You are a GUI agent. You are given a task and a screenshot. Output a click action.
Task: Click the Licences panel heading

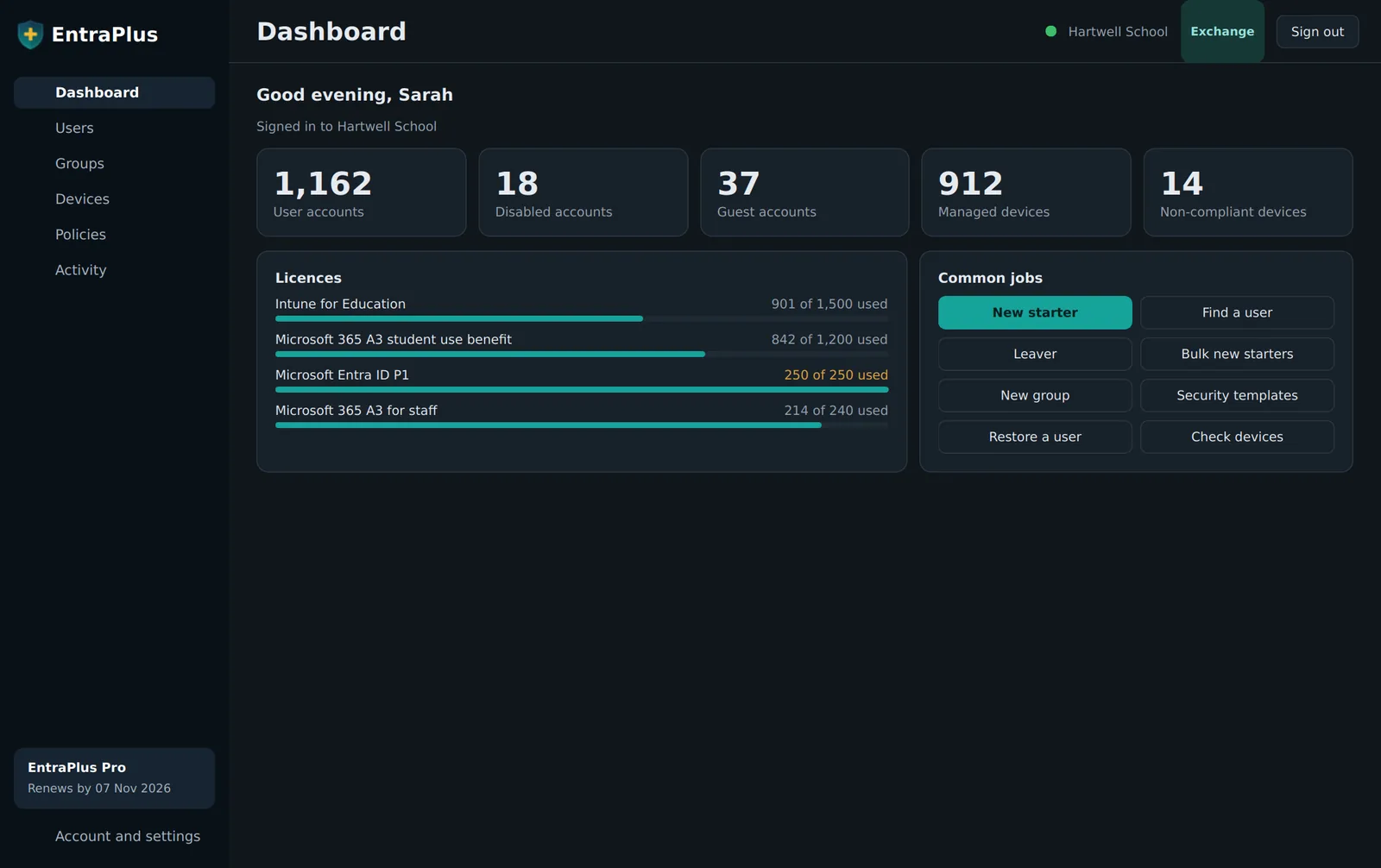click(308, 278)
